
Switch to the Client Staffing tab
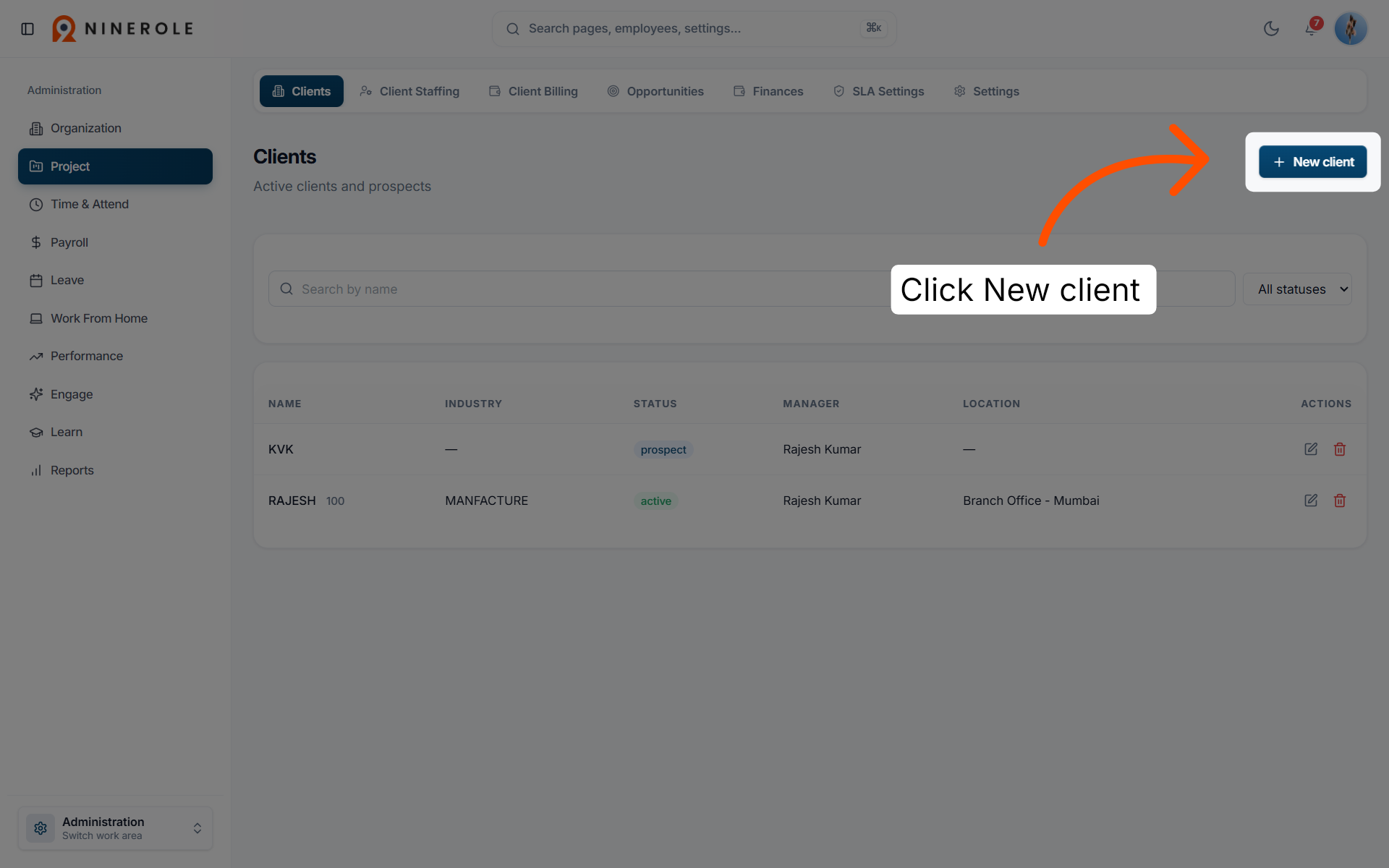click(x=409, y=91)
